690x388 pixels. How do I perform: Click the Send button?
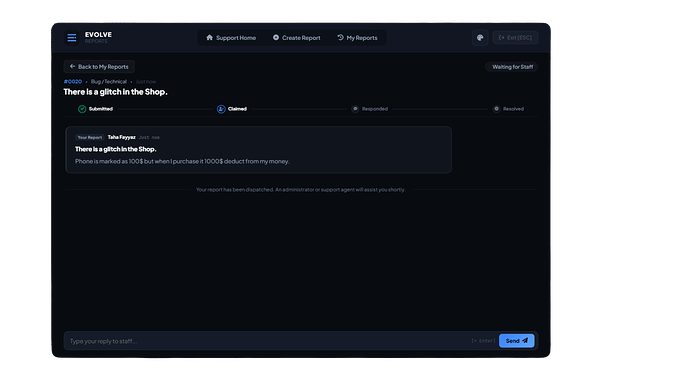tap(517, 341)
